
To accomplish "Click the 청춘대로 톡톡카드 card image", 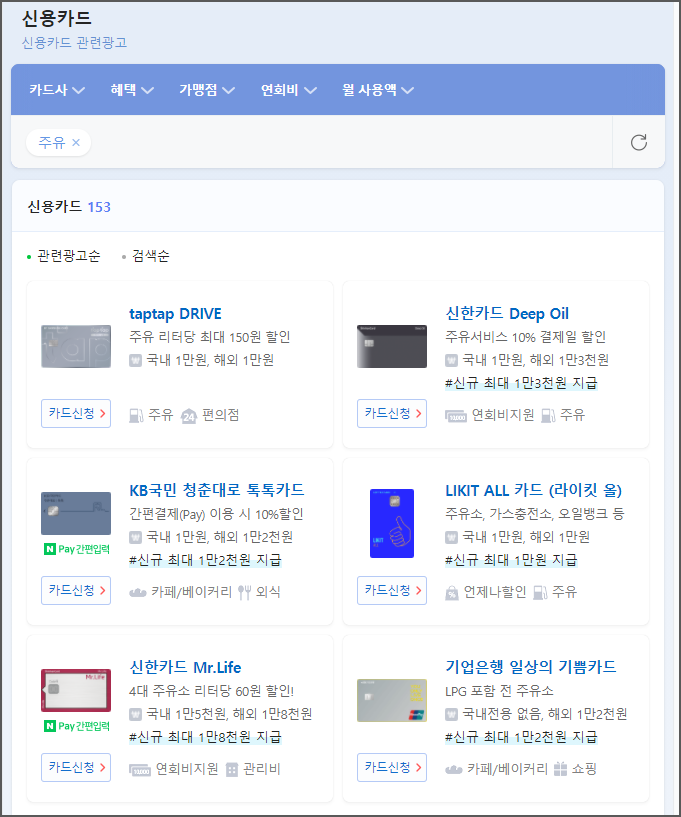I will click(76, 513).
